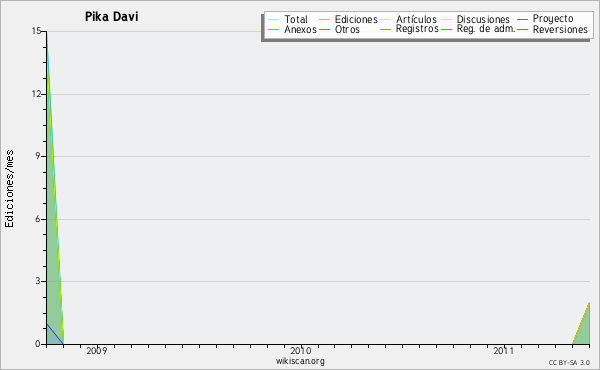Click the 'wikiscan.org' source text
Image resolution: width=600 pixels, height=370 pixels.
tap(300, 361)
